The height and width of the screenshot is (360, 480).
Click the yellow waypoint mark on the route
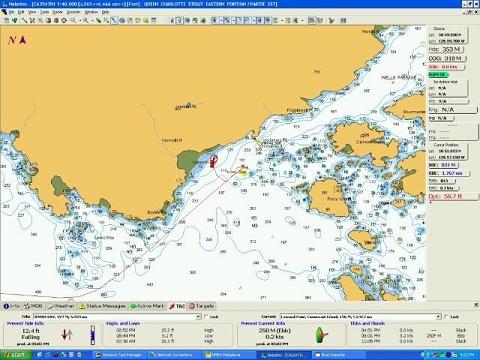(x=244, y=172)
